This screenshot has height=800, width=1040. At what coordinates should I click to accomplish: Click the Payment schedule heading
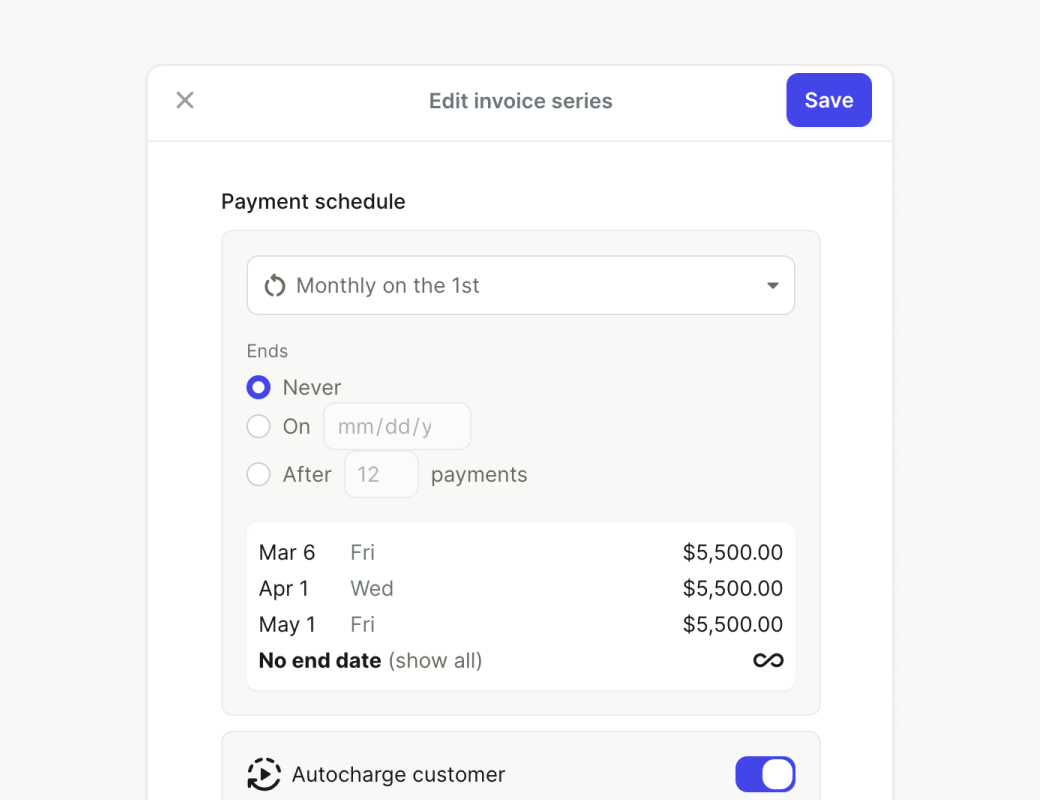(x=313, y=201)
